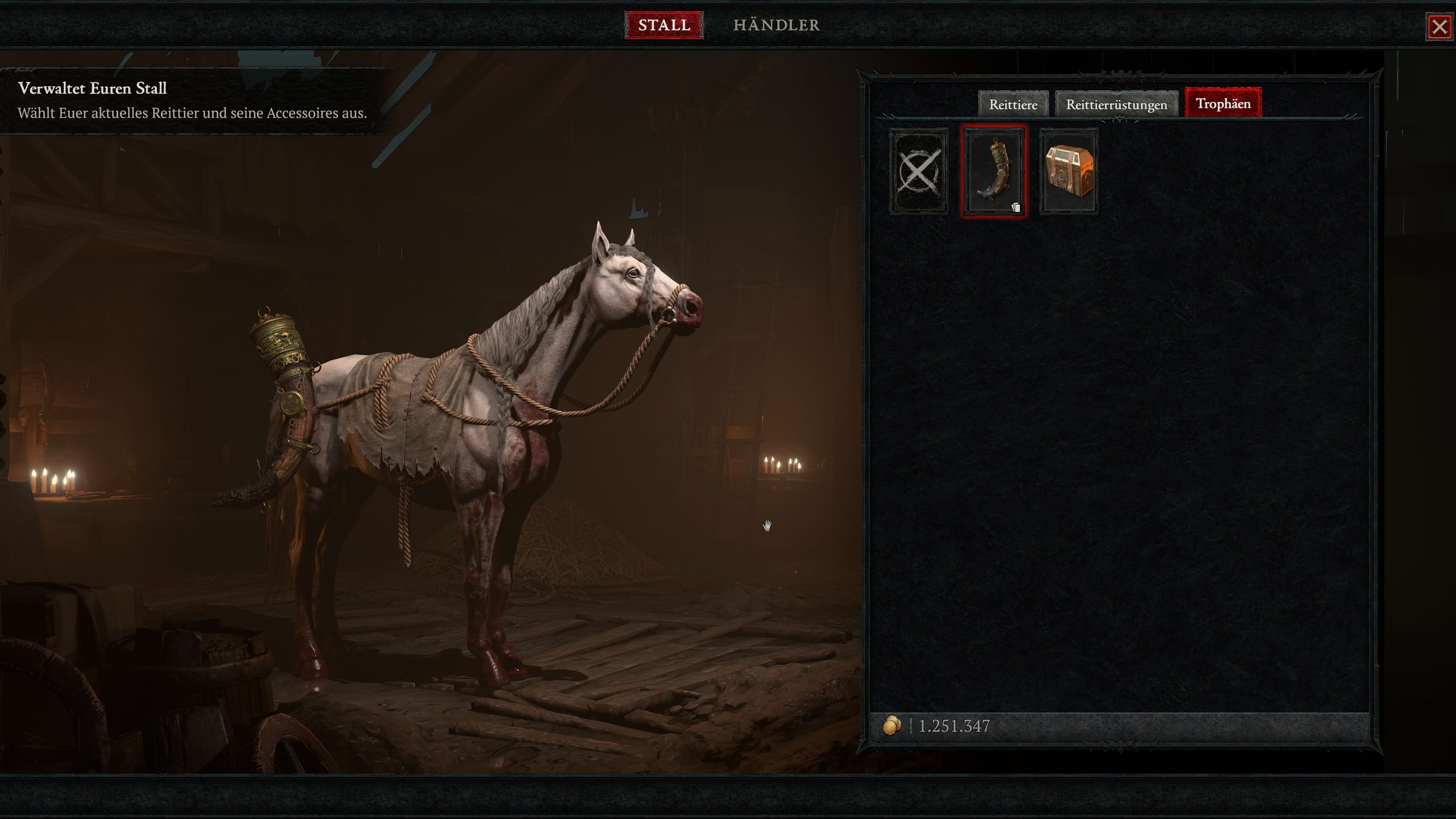Viewport: 1456px width, 819px height.
Task: Select the horn trophy slot
Action: [x=994, y=171]
